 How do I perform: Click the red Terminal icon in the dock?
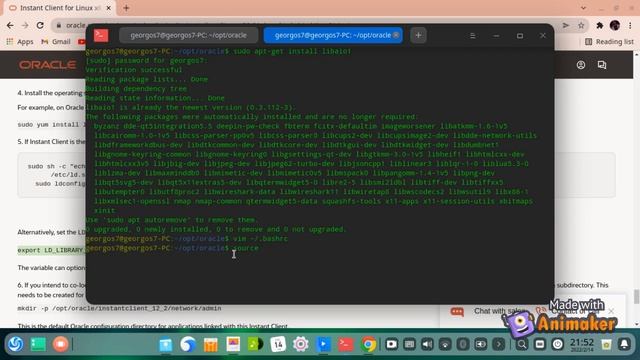tap(346, 344)
